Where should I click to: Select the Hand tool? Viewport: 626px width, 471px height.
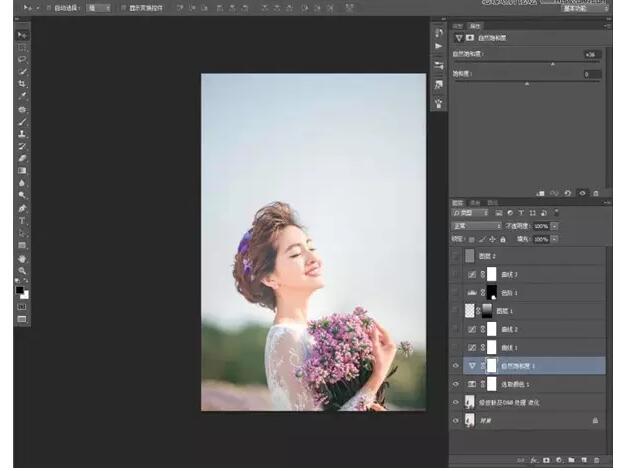(22, 258)
